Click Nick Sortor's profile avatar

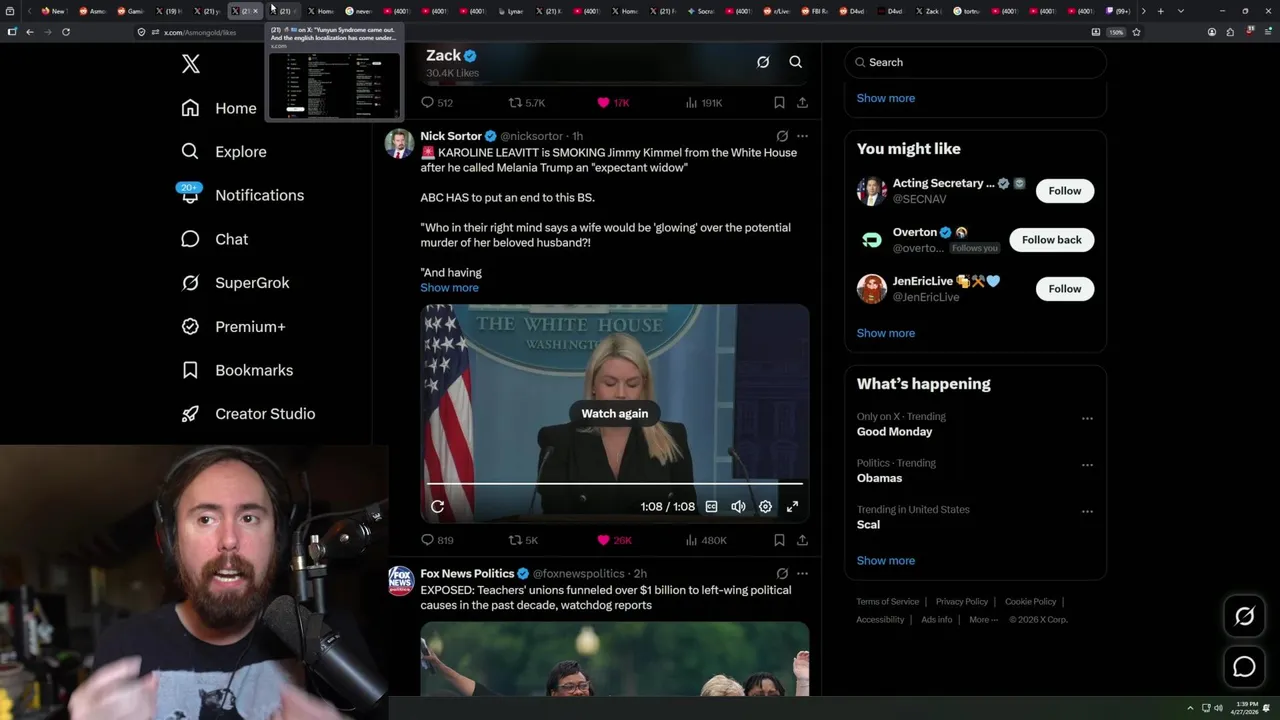coord(400,143)
